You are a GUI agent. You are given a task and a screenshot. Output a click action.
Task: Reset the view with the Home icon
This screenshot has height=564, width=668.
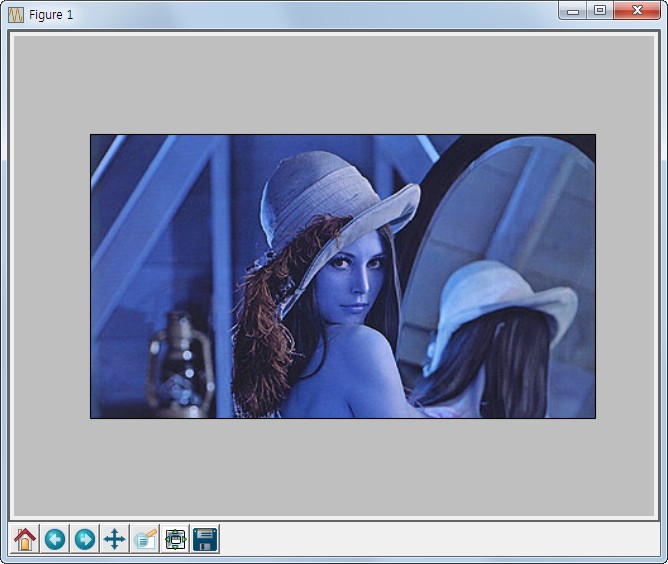[x=25, y=539]
